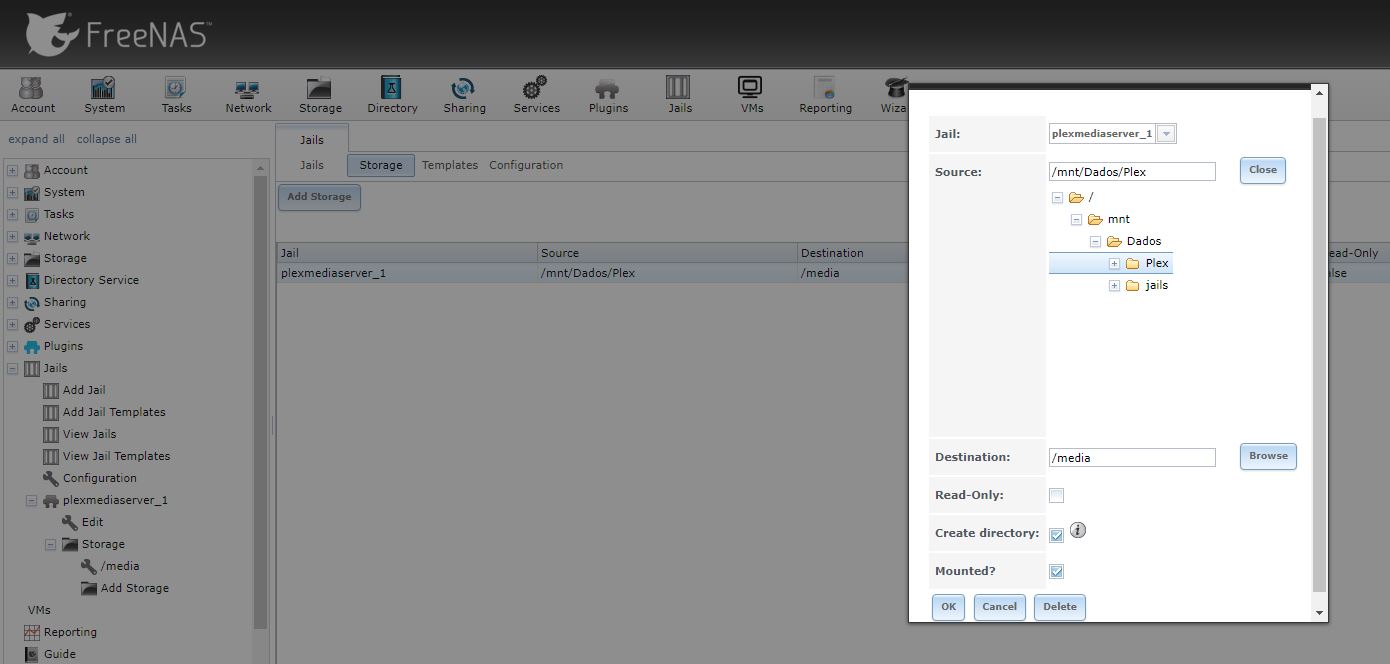Collapse Storage node under plexmediaserver_1
This screenshot has width=1390, height=664.
click(51, 544)
